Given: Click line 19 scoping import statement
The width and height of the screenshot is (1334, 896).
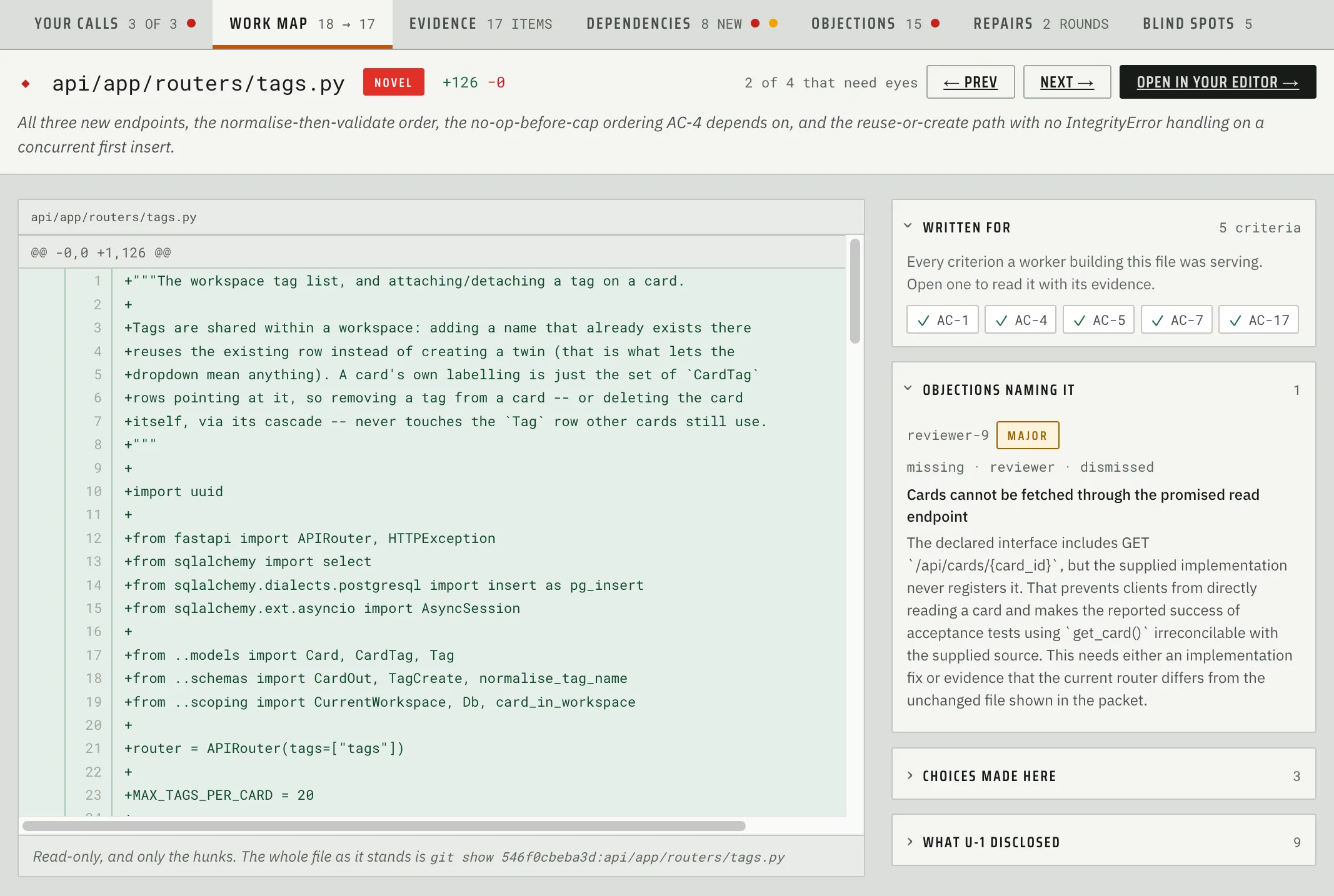Looking at the screenshot, I should click(379, 702).
